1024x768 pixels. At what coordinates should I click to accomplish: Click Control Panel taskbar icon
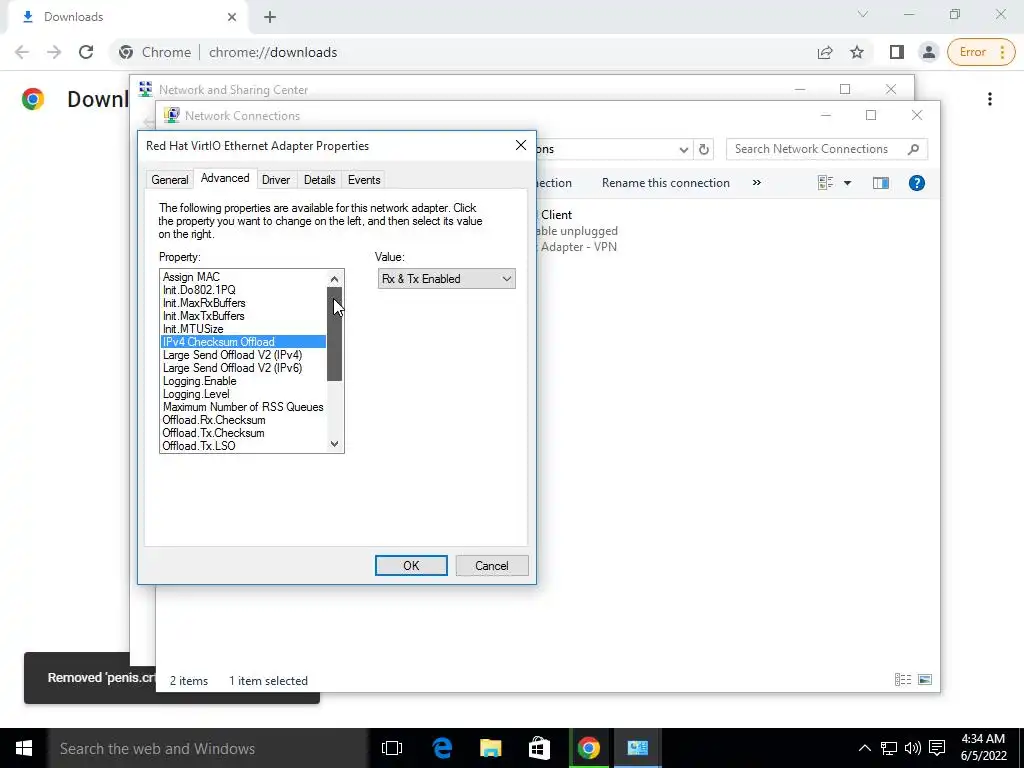[637, 748]
